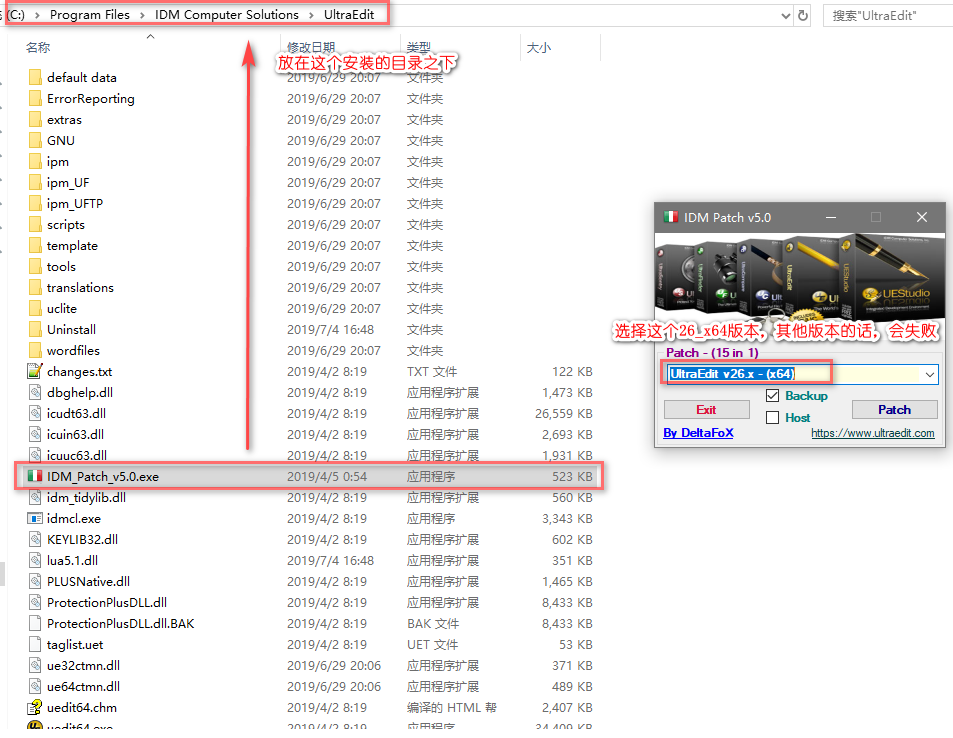Click the 2019/4/5 0:54 date cell

[327, 477]
